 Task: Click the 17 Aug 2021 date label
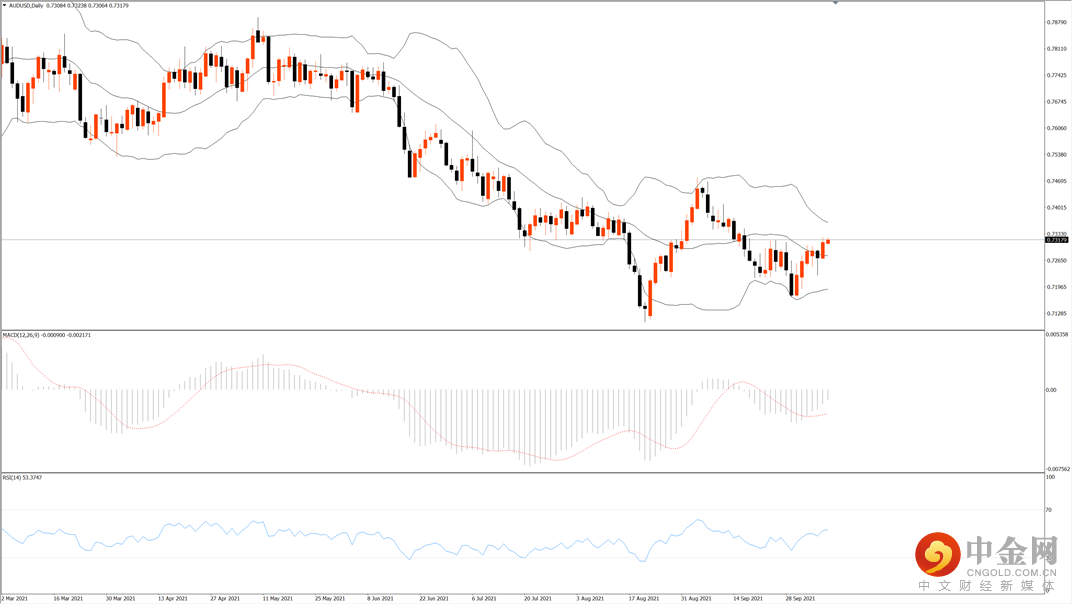click(644, 599)
